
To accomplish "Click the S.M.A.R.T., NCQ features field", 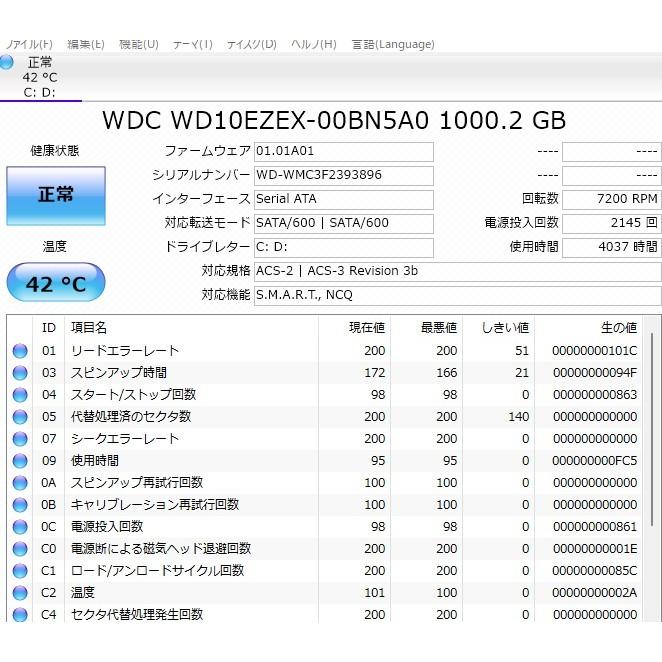I will coord(457,295).
